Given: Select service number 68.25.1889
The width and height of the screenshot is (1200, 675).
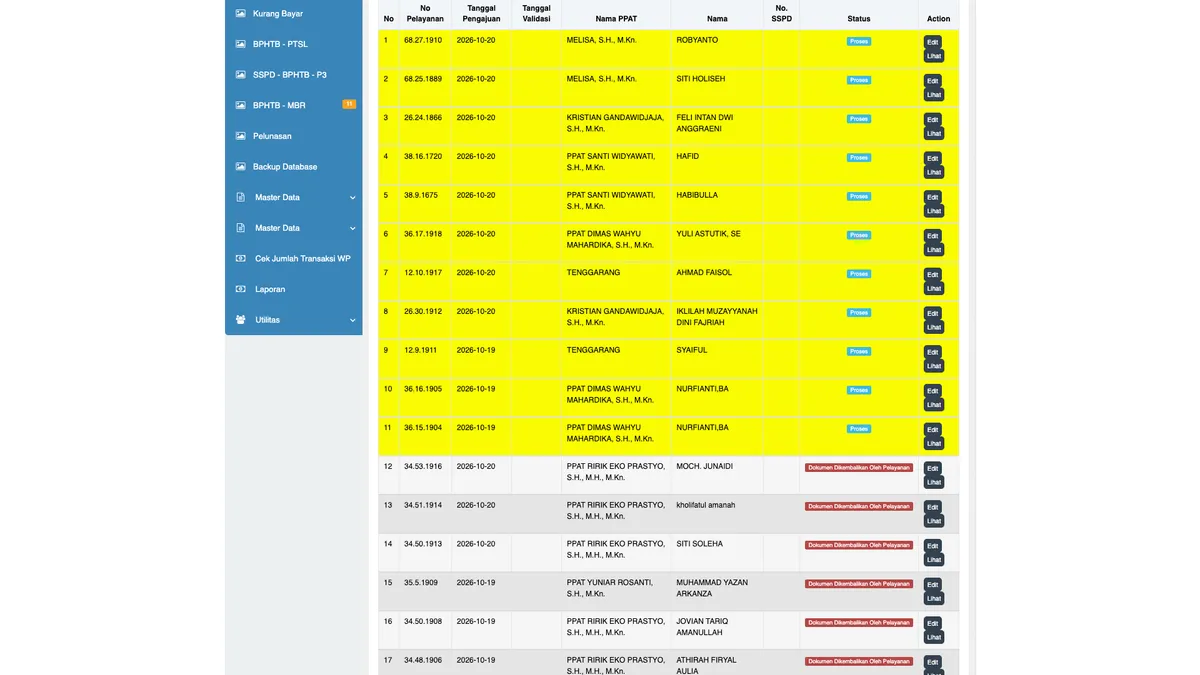Looking at the screenshot, I should click(x=423, y=79).
